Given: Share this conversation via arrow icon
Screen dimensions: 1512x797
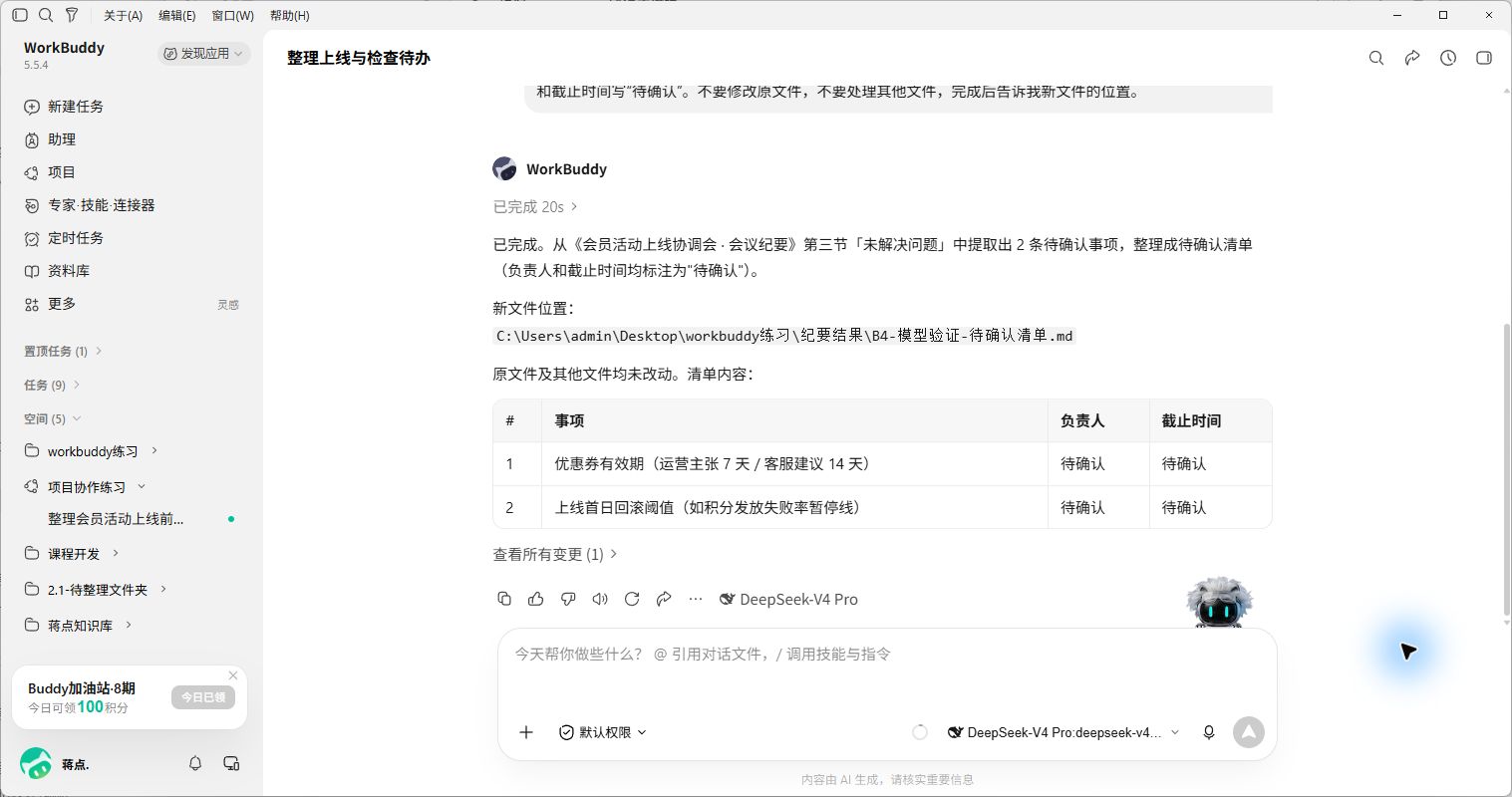Looking at the screenshot, I should (x=1412, y=58).
